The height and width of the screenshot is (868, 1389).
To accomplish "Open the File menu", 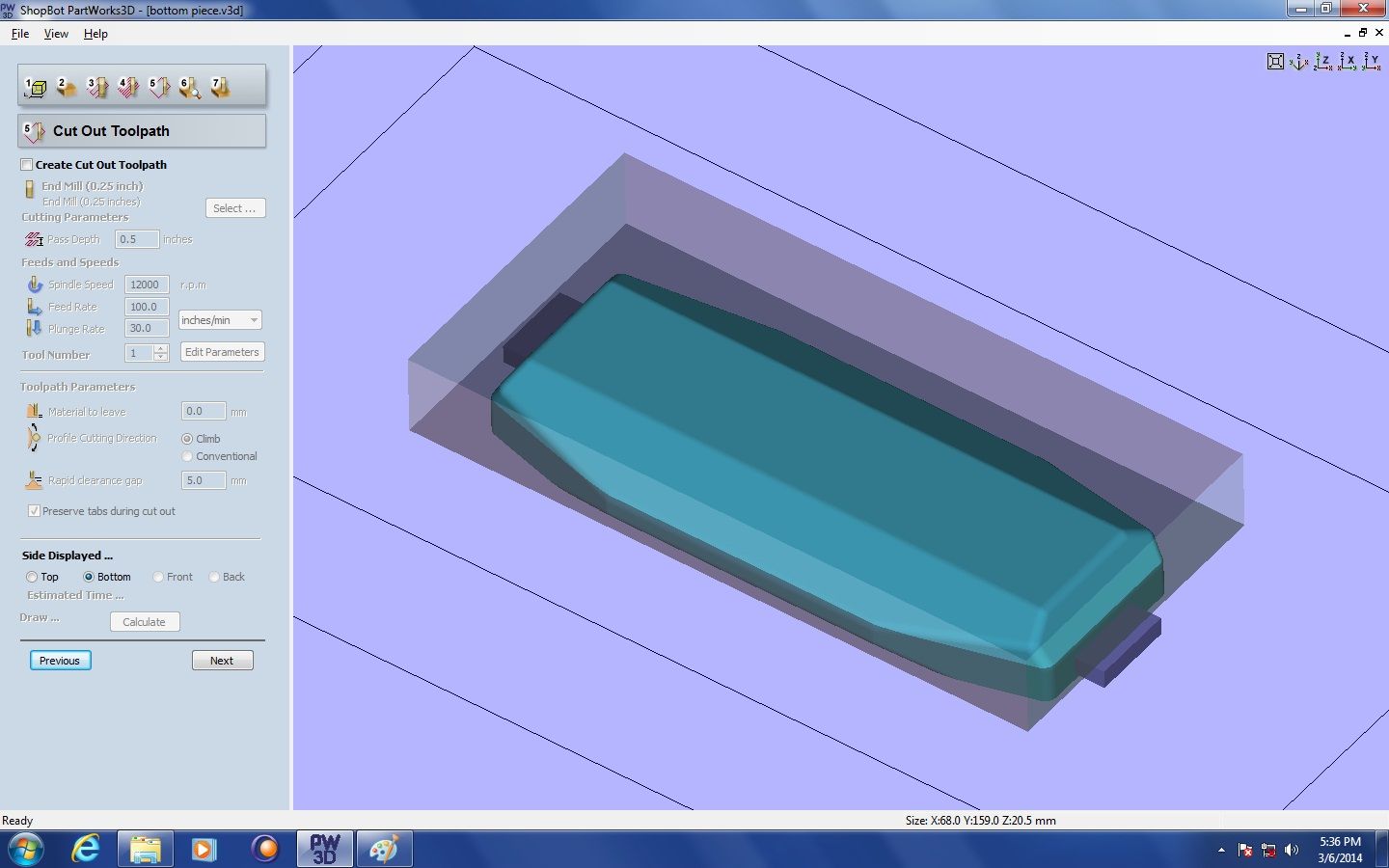I will pyautogui.click(x=19, y=33).
